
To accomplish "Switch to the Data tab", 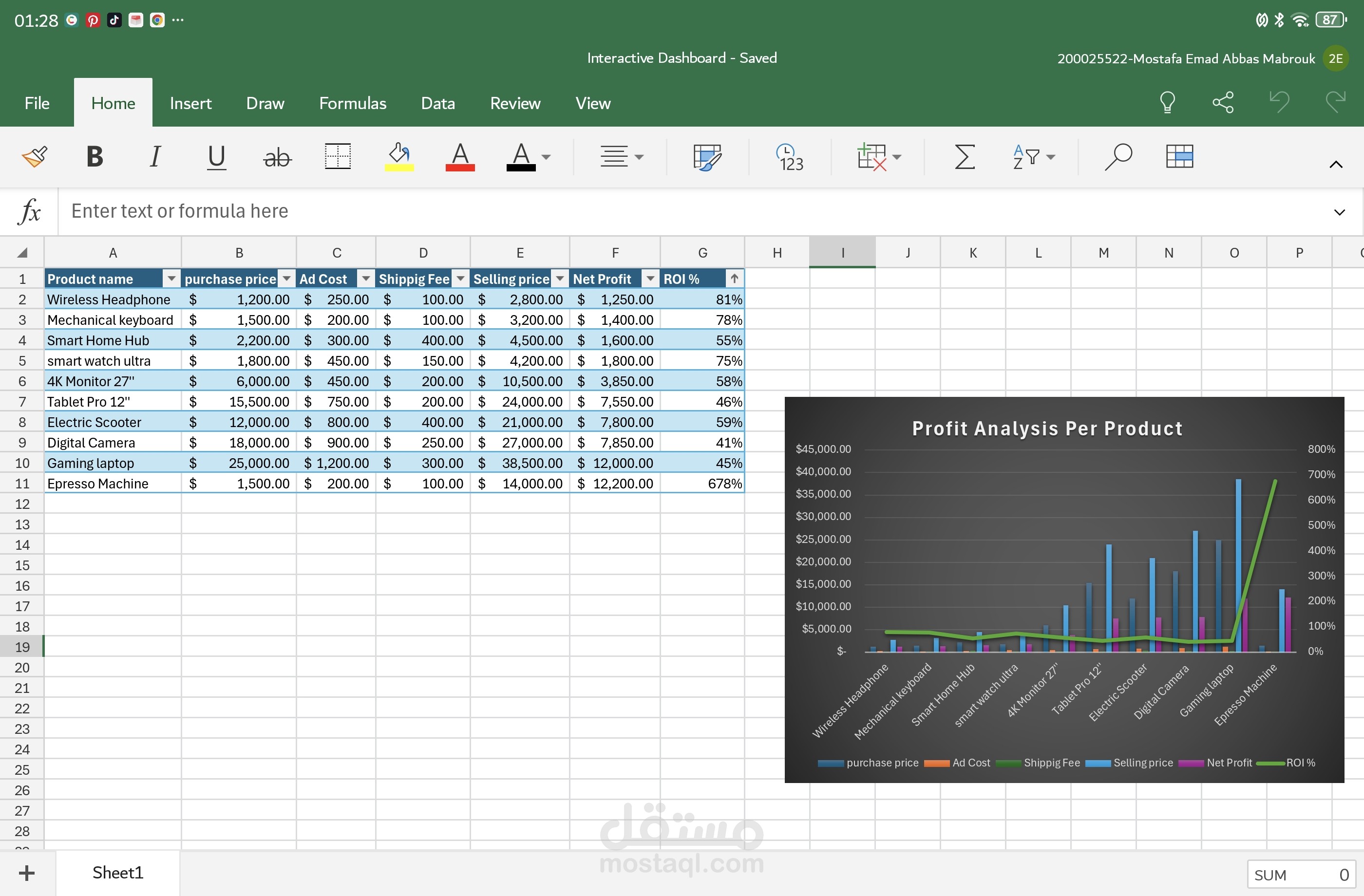I will coord(438,103).
